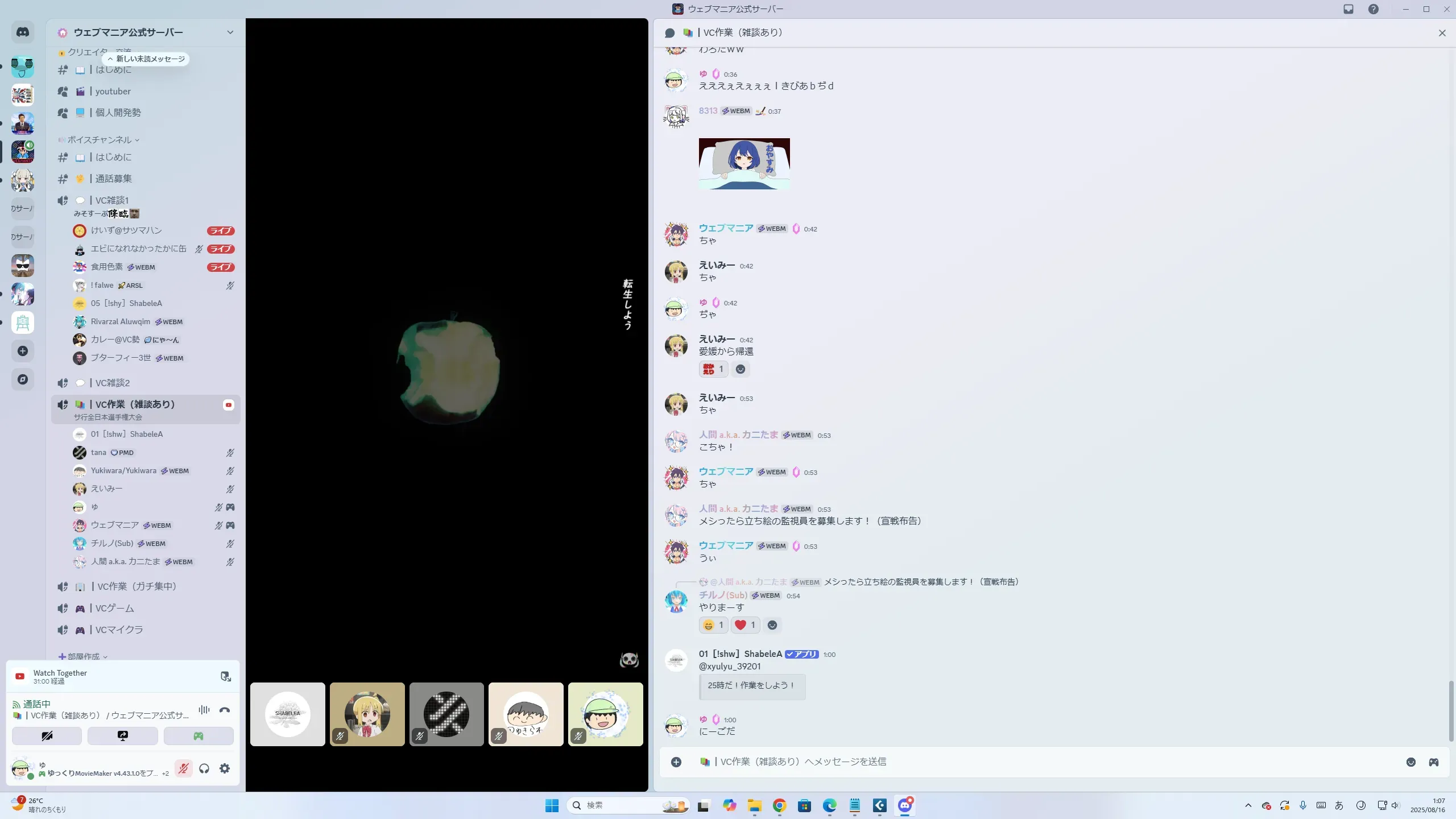Collapse the ボイスチャンネル category
This screenshot has height=819, width=1456.
pos(100,140)
